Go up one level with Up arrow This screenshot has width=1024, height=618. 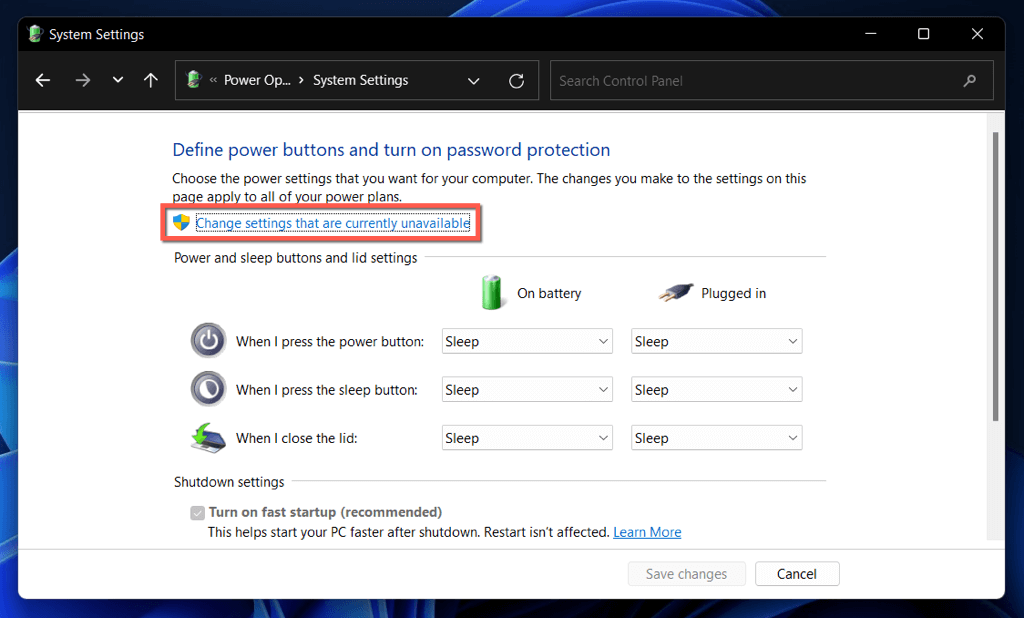(x=151, y=81)
